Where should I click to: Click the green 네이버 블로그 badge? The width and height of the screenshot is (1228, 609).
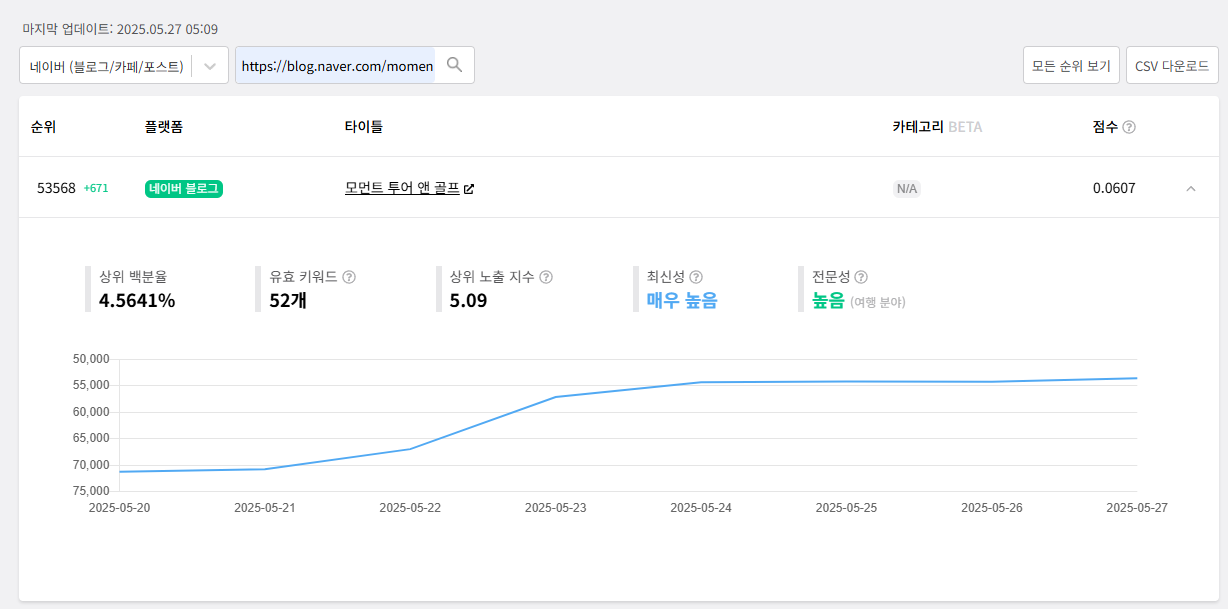pyautogui.click(x=184, y=189)
